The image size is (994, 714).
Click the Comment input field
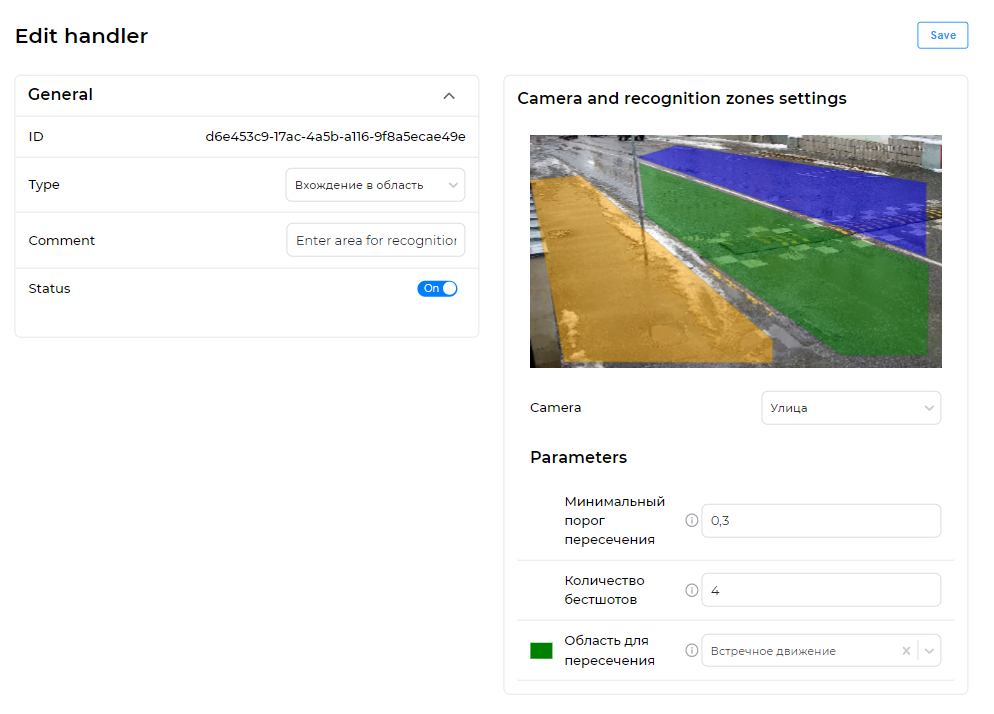coord(375,240)
